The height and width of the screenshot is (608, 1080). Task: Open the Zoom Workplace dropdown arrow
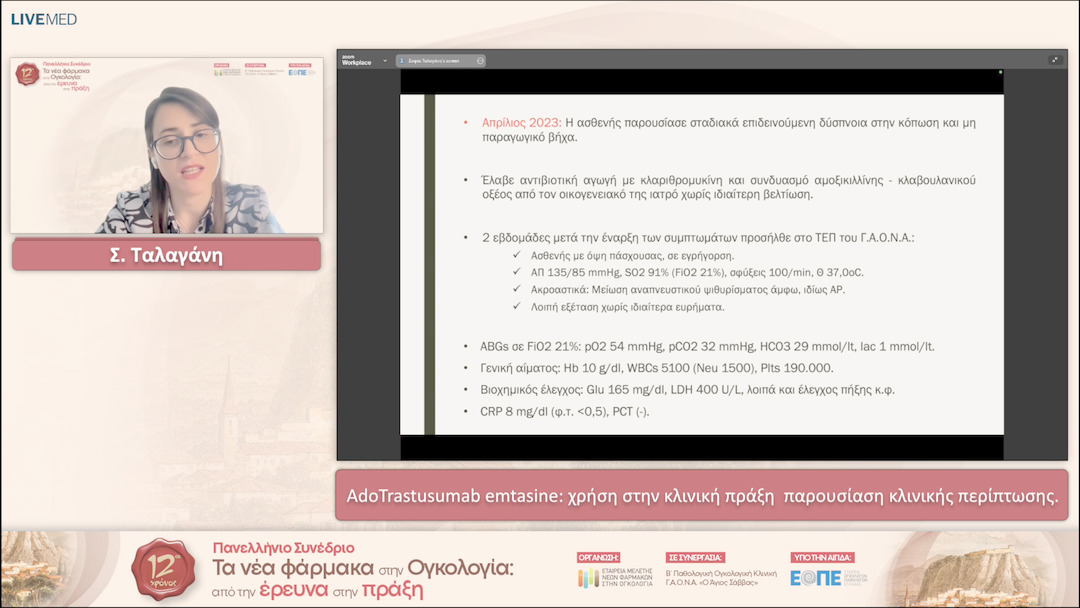coord(385,60)
